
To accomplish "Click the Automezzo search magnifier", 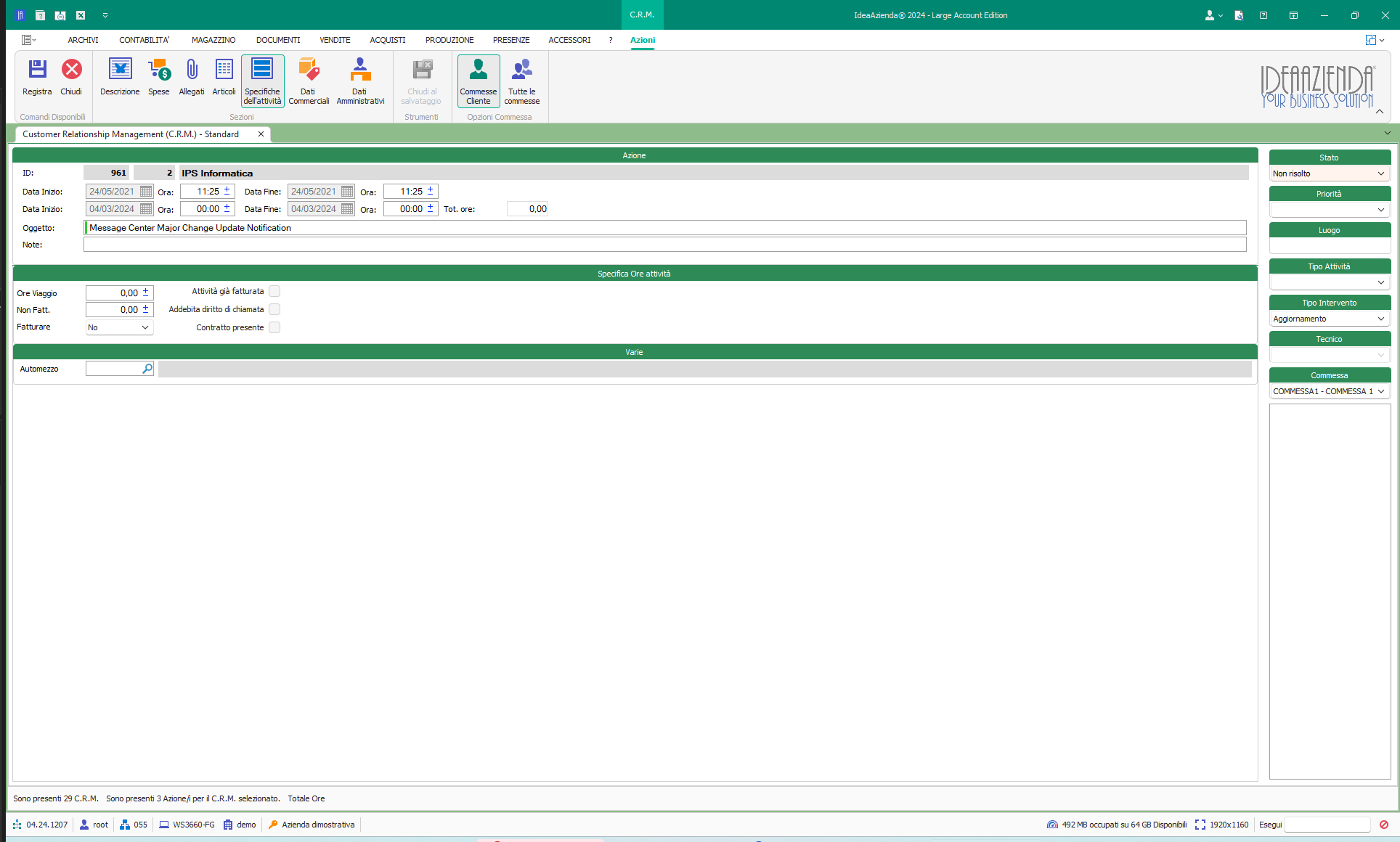I will tap(147, 369).
